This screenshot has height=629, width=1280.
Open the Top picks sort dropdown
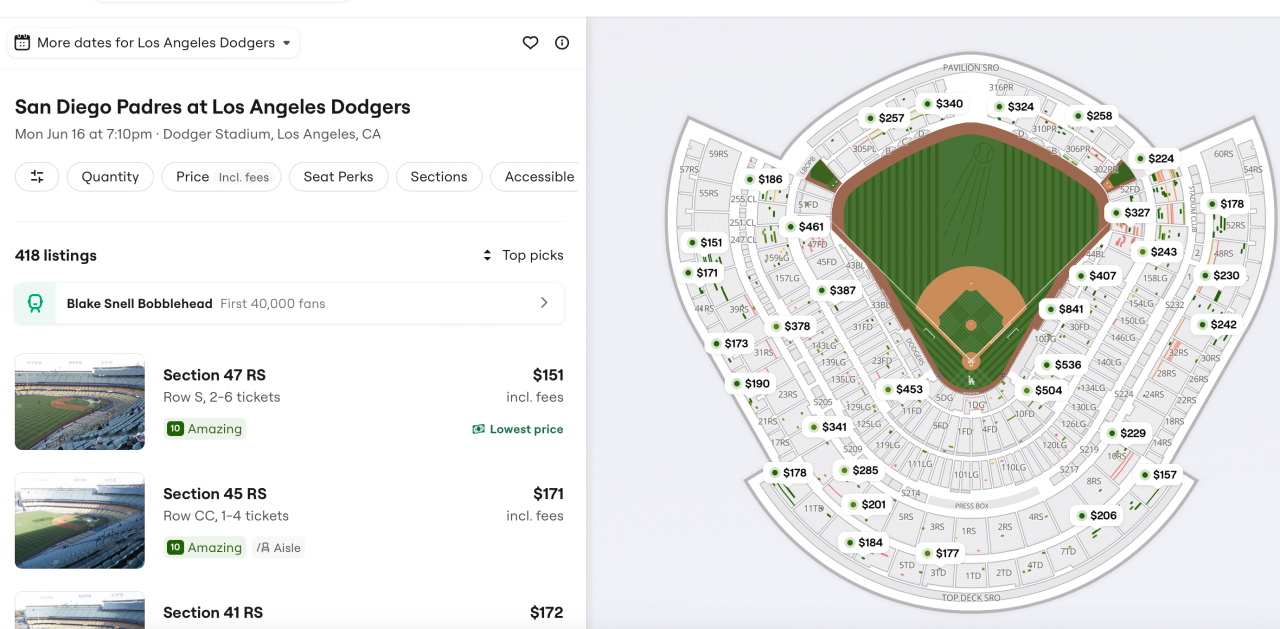click(x=523, y=255)
